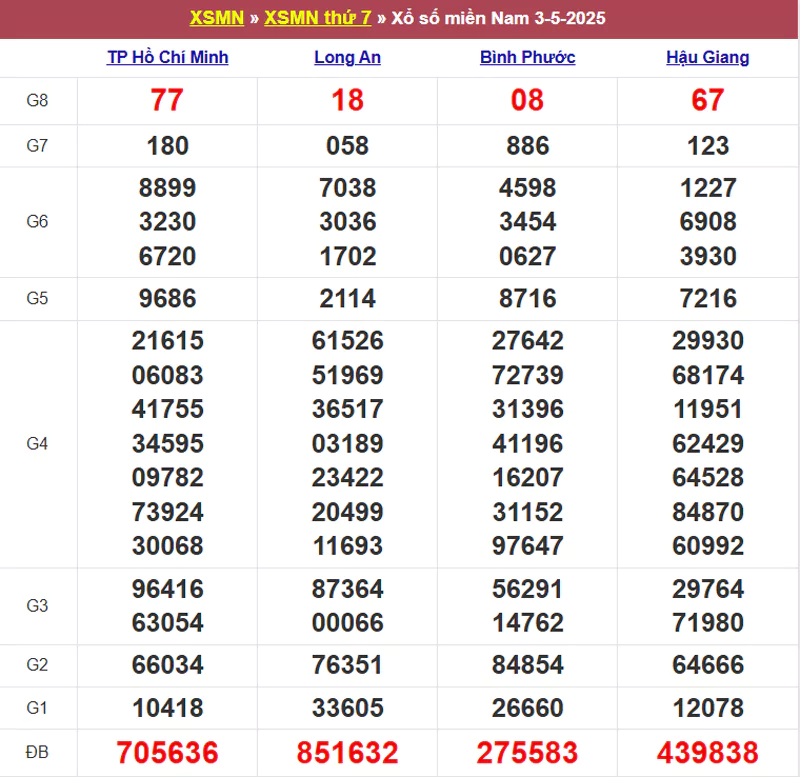Viewport: 800px width, 777px height.
Task: Click G4 number 16207
Action: coord(528,478)
